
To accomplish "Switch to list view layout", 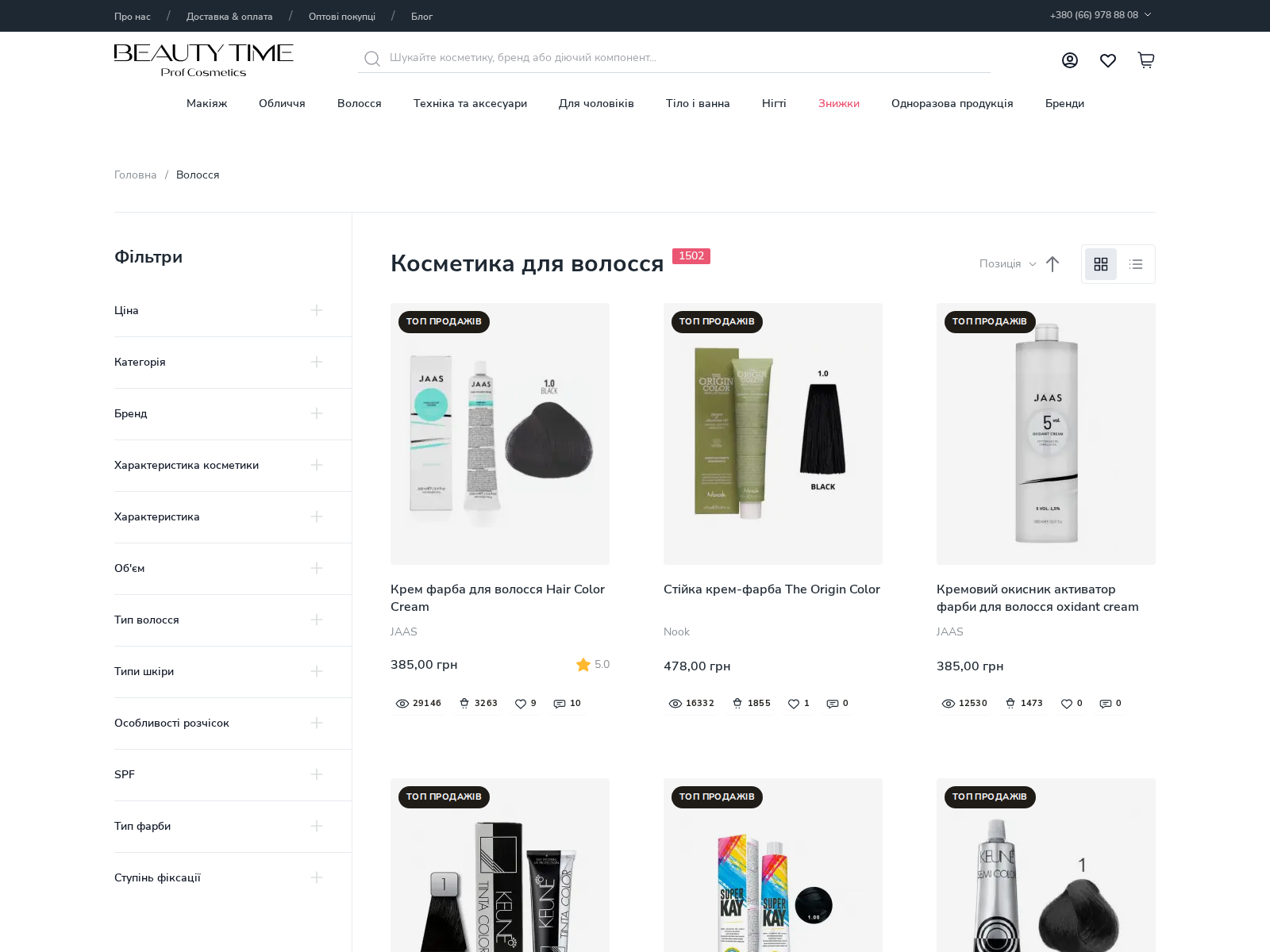I will click(1136, 264).
